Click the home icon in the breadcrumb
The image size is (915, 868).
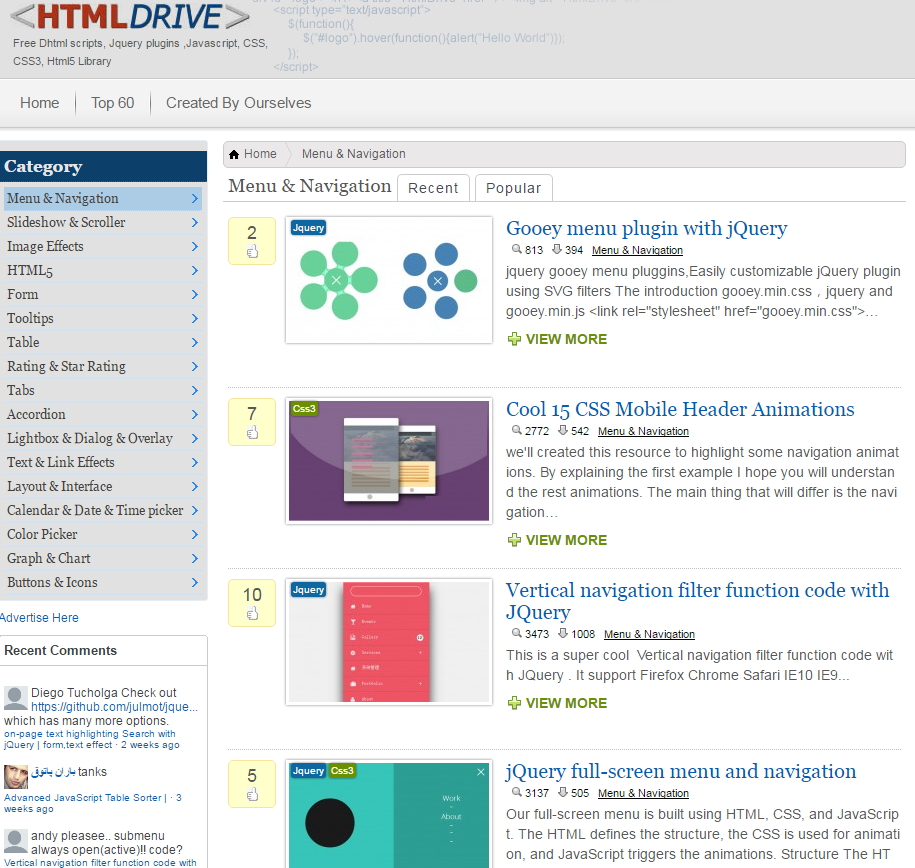coord(234,154)
